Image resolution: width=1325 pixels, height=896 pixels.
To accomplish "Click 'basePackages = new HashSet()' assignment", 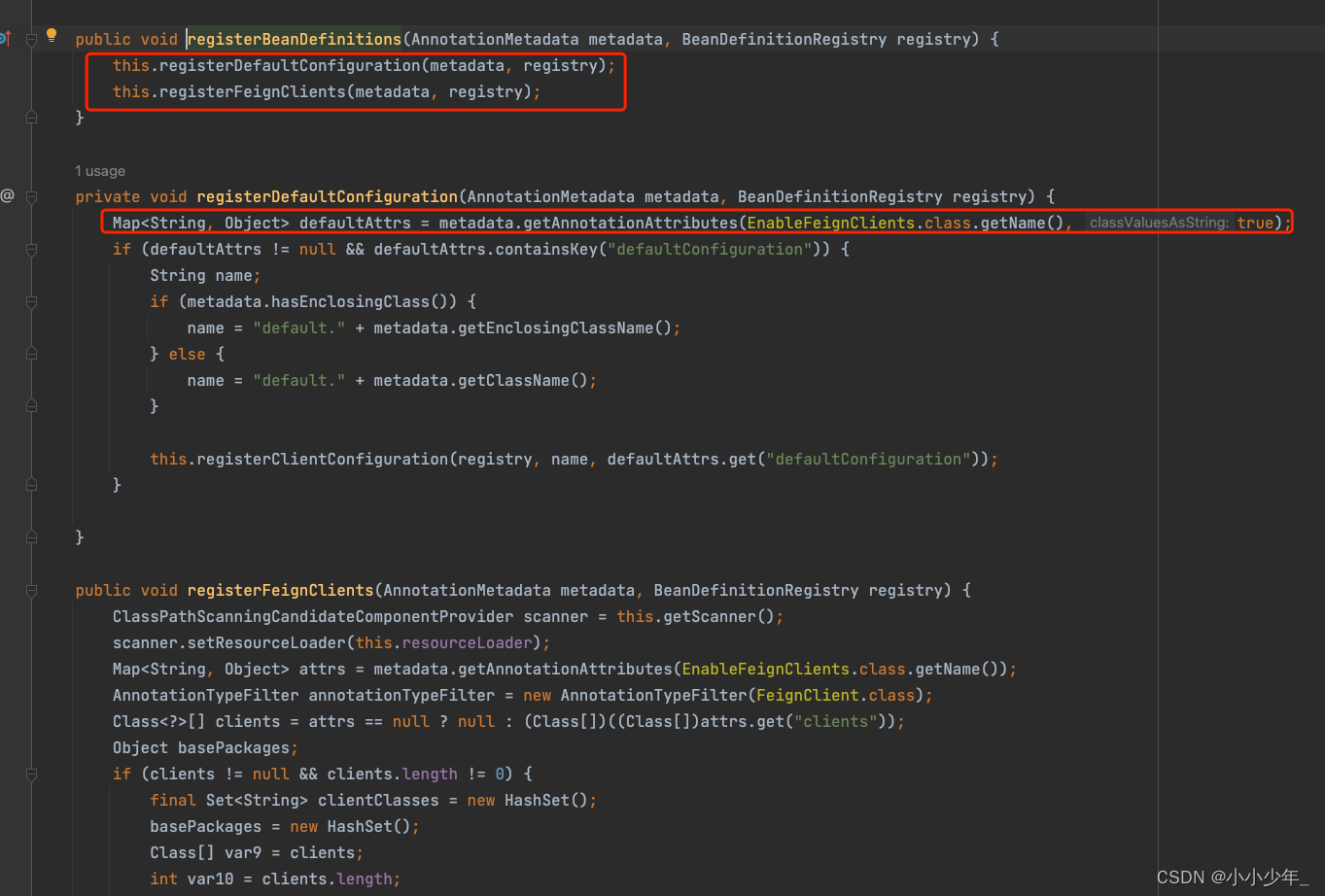I will click(285, 826).
